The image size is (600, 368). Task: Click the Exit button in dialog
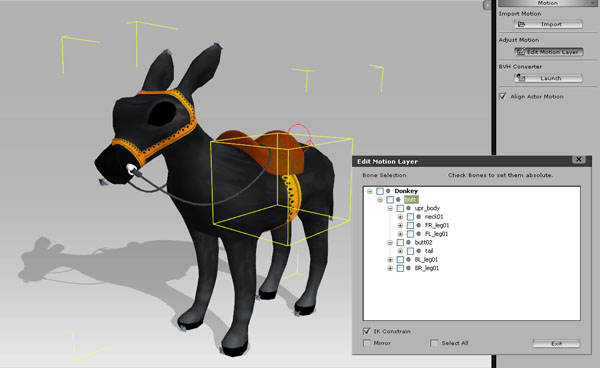tap(556, 344)
